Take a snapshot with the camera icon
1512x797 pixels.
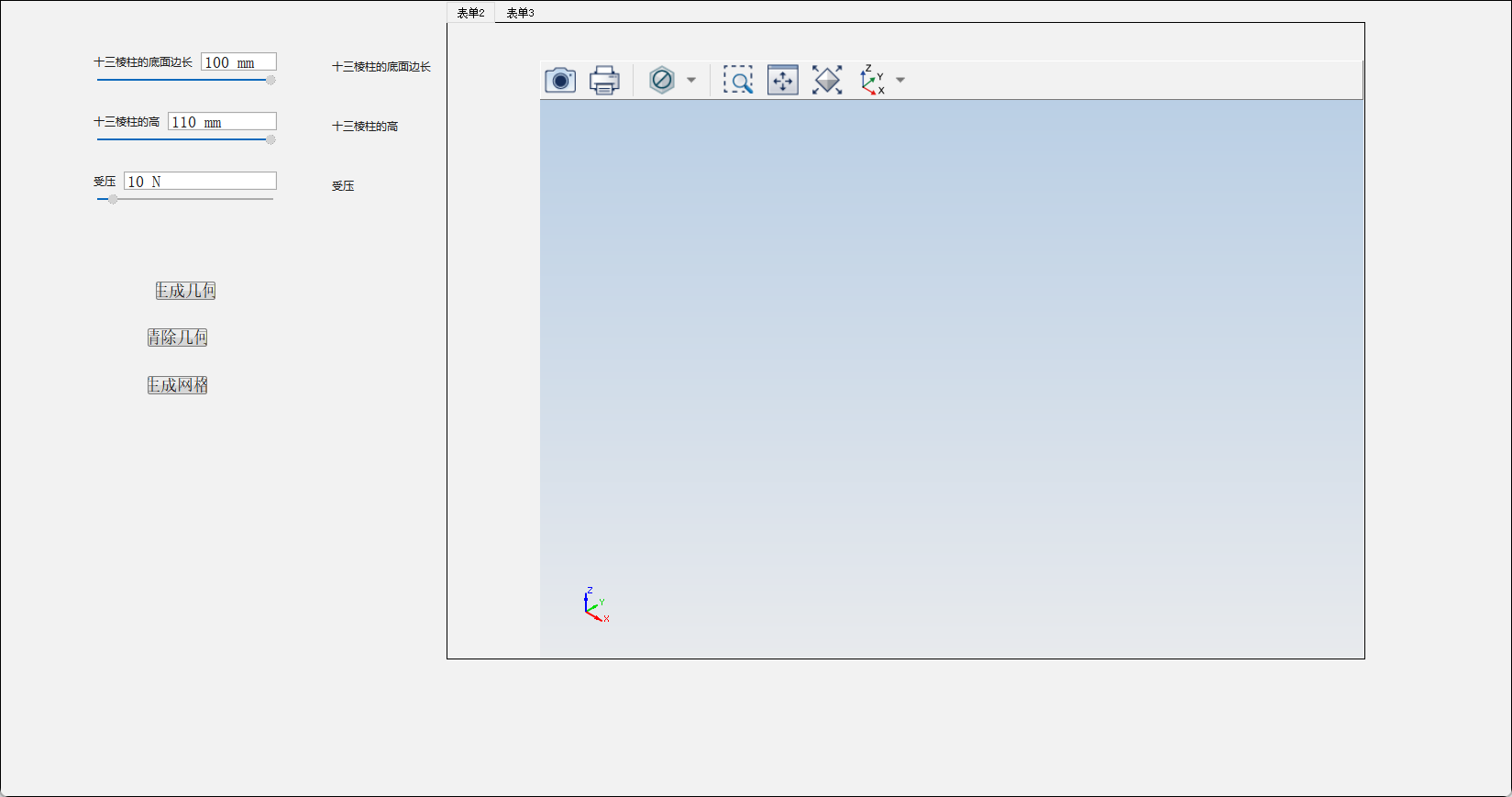(x=560, y=80)
